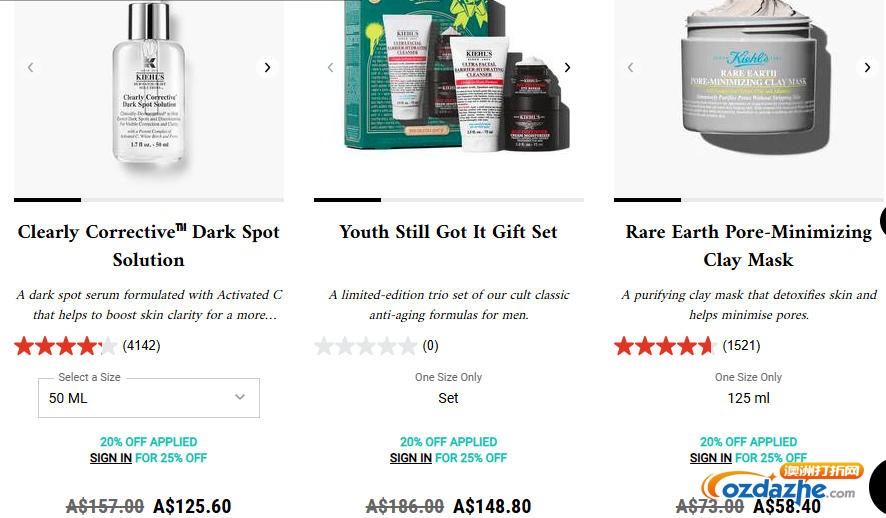Show next Rare Earth Clay Mask image
This screenshot has width=886, height=518.
[x=867, y=67]
